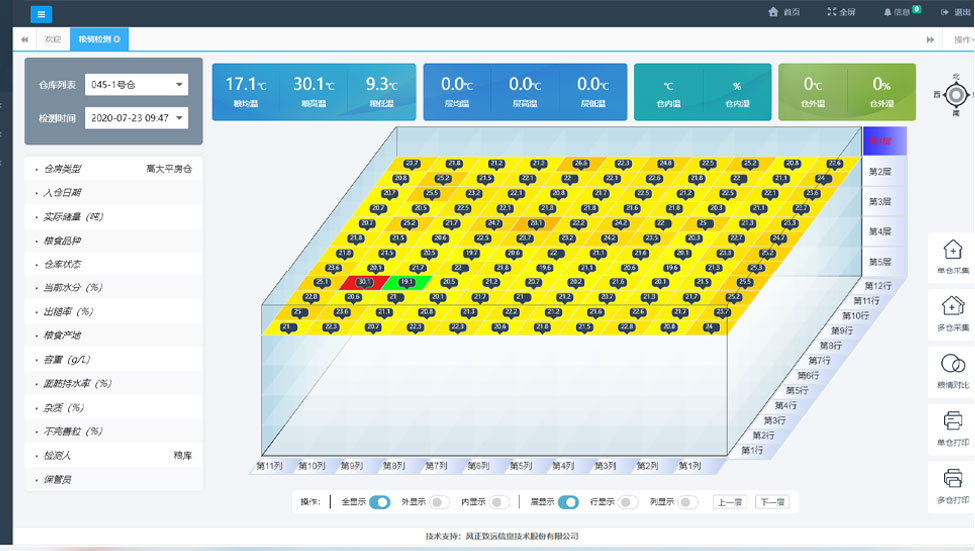Switch to 欢迎 tab
Image resolution: width=975 pixels, height=551 pixels.
click(x=52, y=39)
